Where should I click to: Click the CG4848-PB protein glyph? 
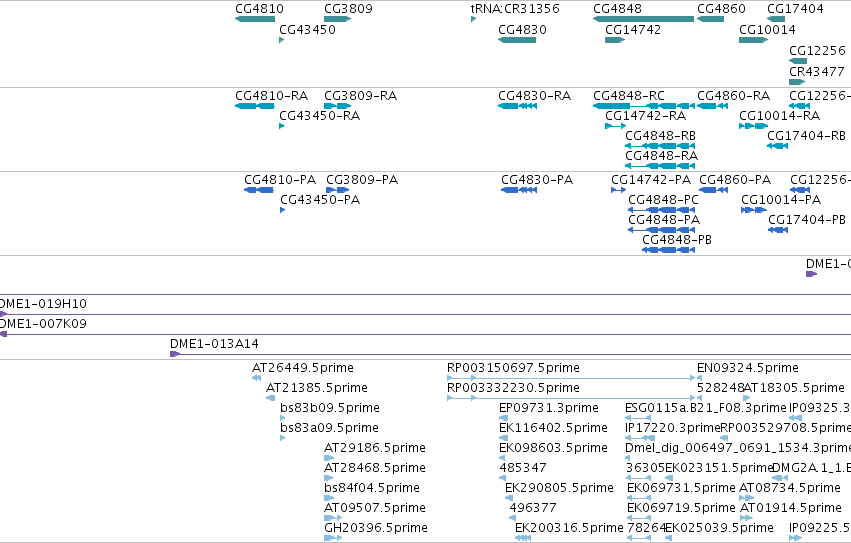click(668, 250)
